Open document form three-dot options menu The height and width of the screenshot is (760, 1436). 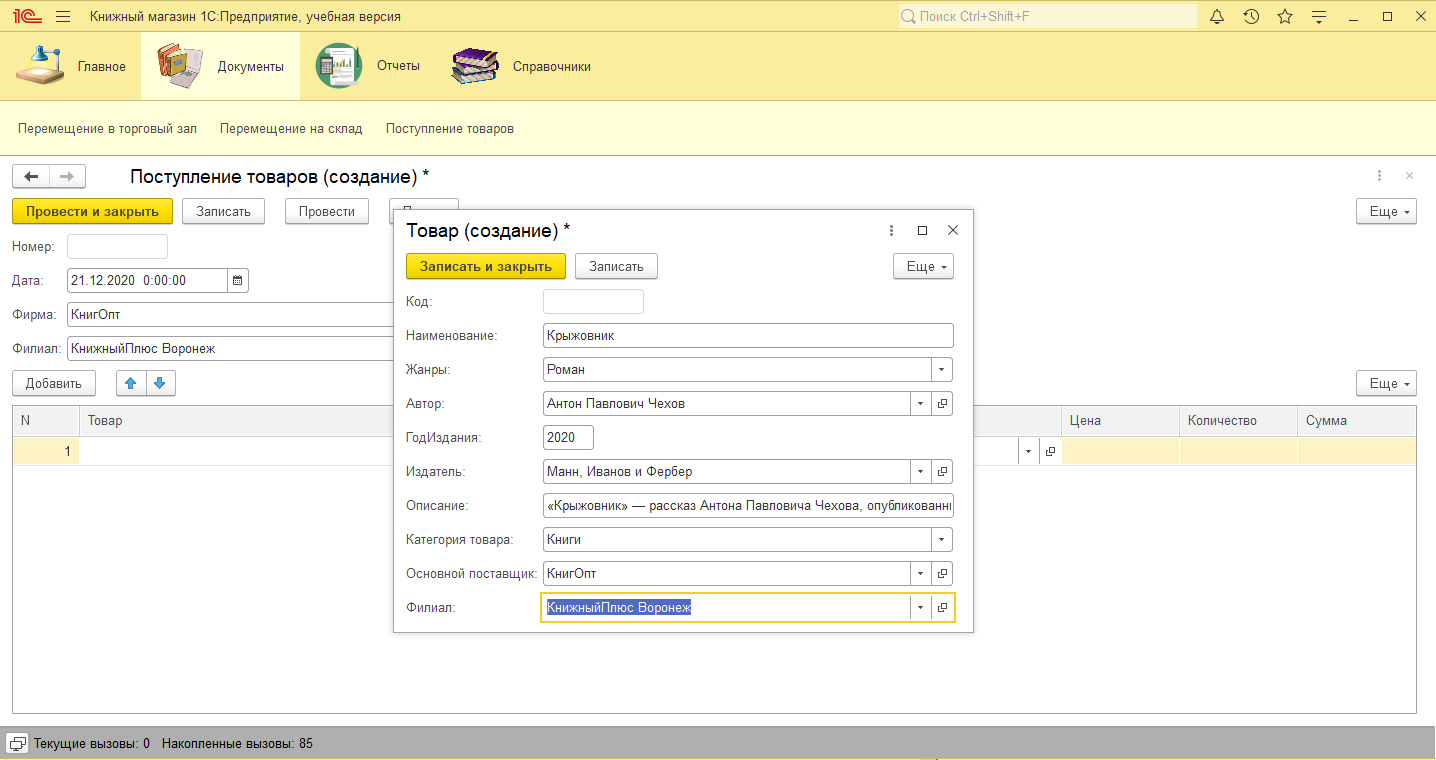click(1380, 175)
